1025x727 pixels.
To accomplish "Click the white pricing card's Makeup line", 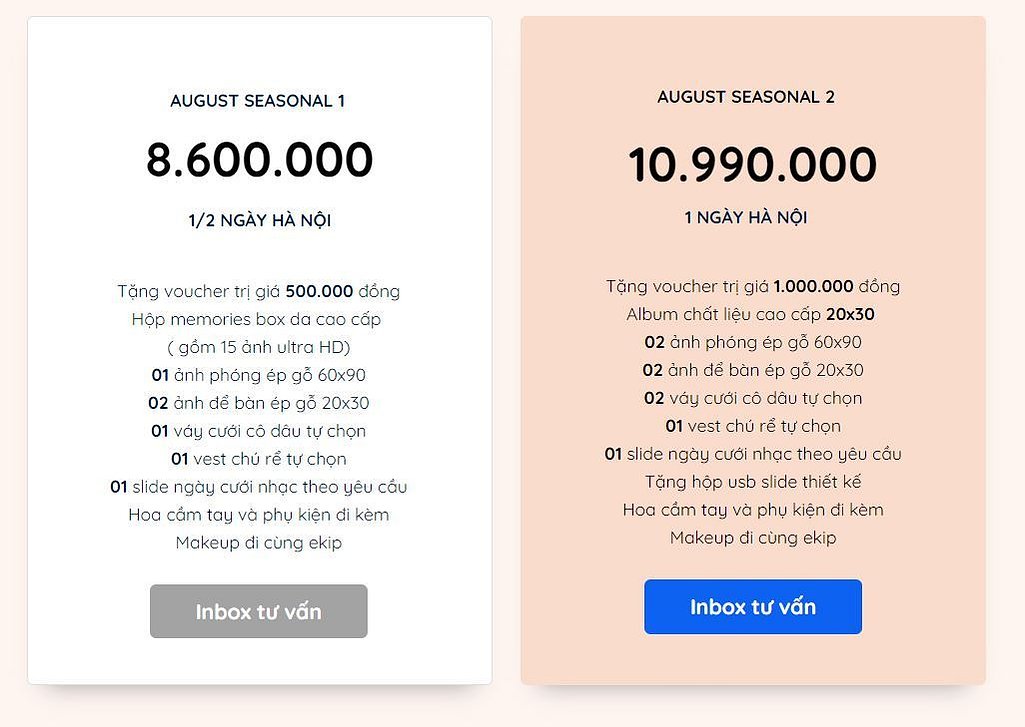I will point(259,543).
